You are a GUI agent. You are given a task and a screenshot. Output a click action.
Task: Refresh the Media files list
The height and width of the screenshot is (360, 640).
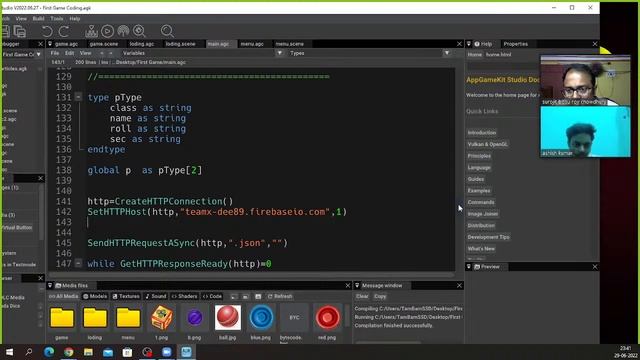(280, 296)
